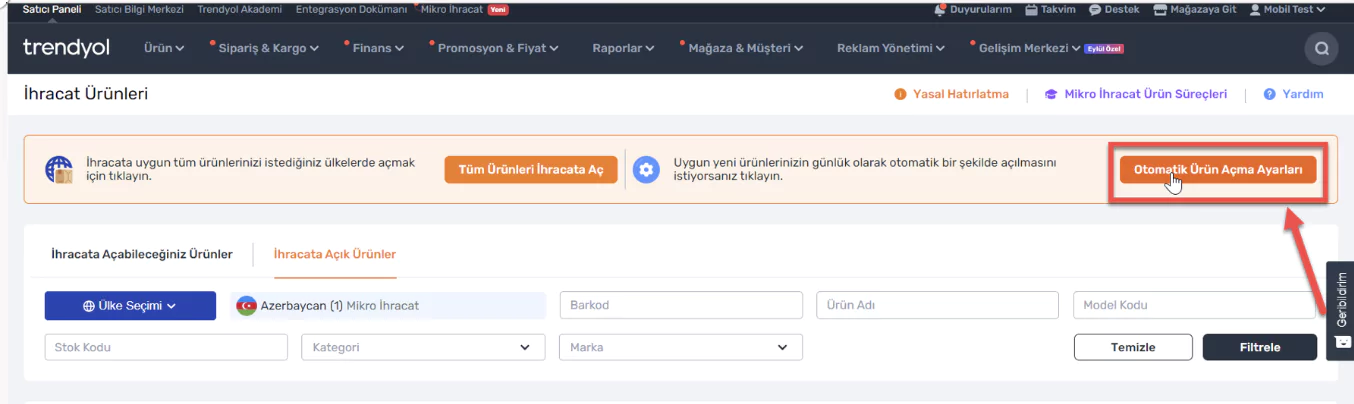Open the search magnifier icon
Viewport: 1354px width, 404px height.
click(1321, 48)
